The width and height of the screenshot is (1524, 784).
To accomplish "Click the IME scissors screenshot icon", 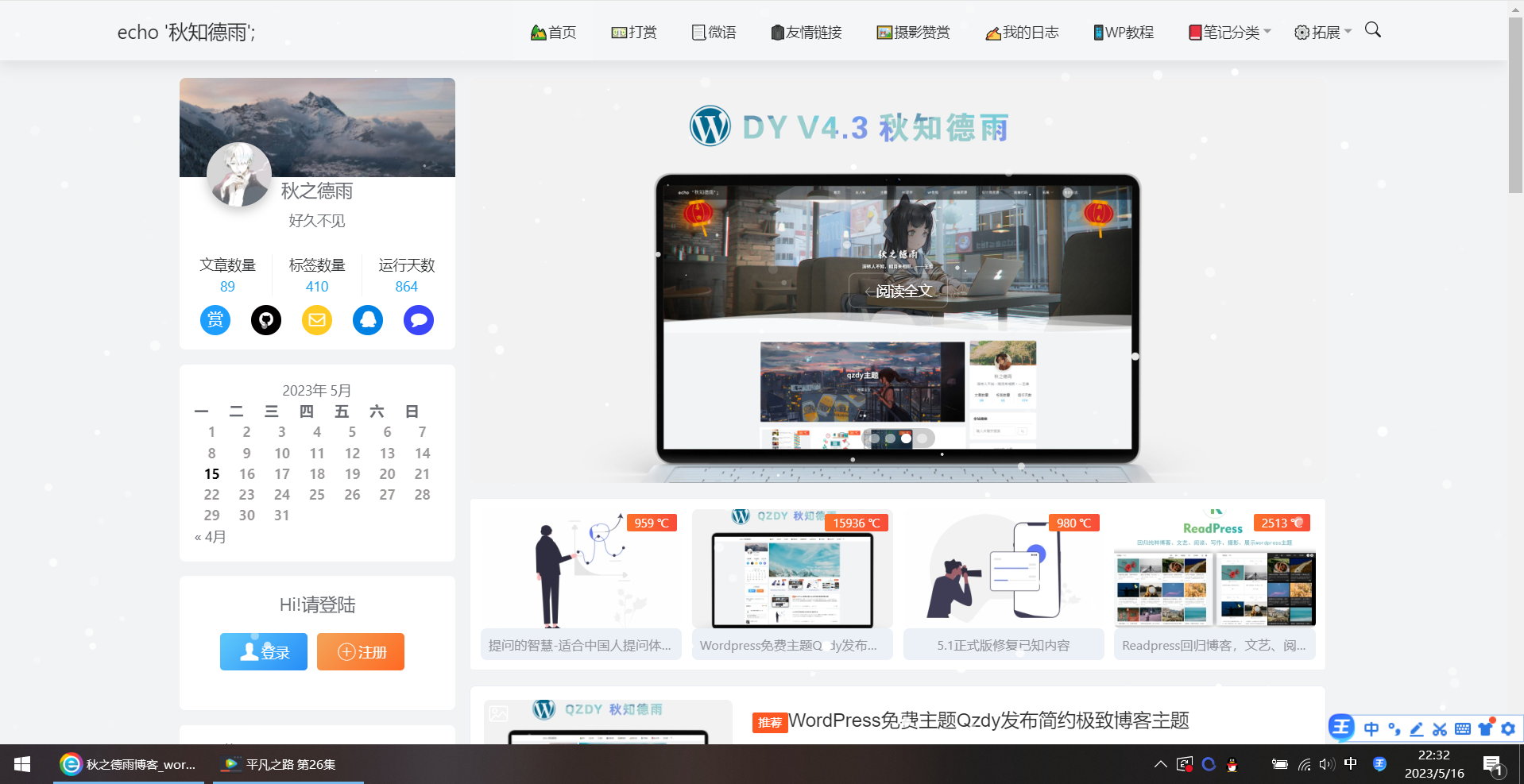I will (x=1440, y=728).
